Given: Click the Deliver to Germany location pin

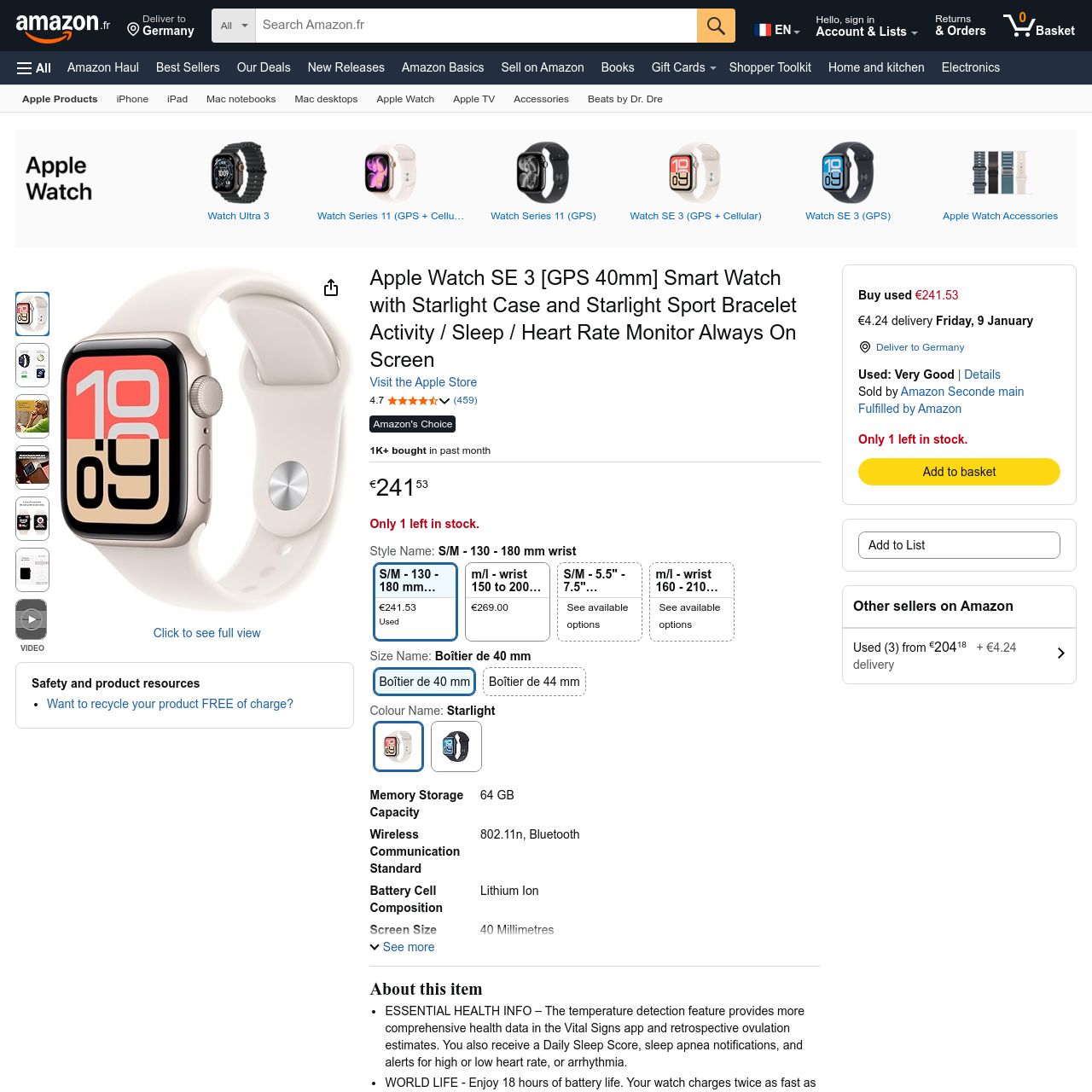Looking at the screenshot, I should click(133, 30).
